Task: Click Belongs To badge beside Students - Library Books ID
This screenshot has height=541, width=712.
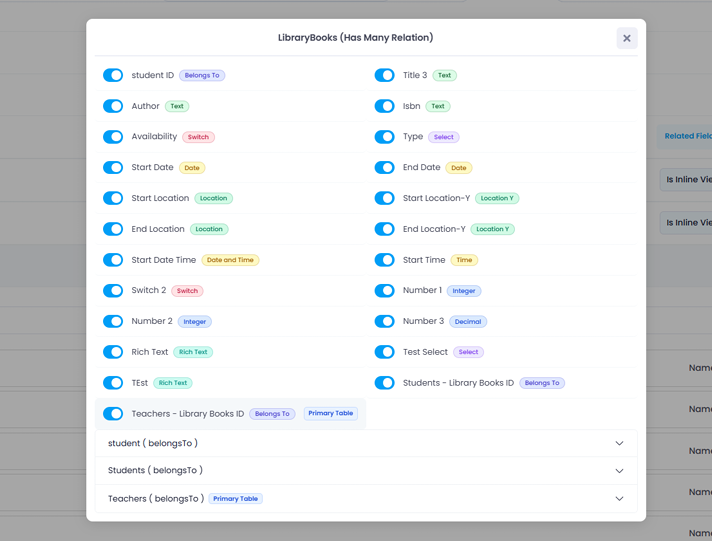Action: pos(542,383)
